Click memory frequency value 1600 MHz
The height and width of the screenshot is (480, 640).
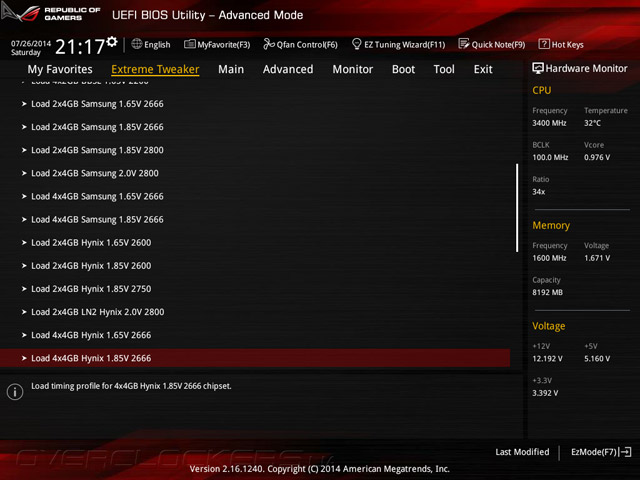pyautogui.click(x=549, y=258)
